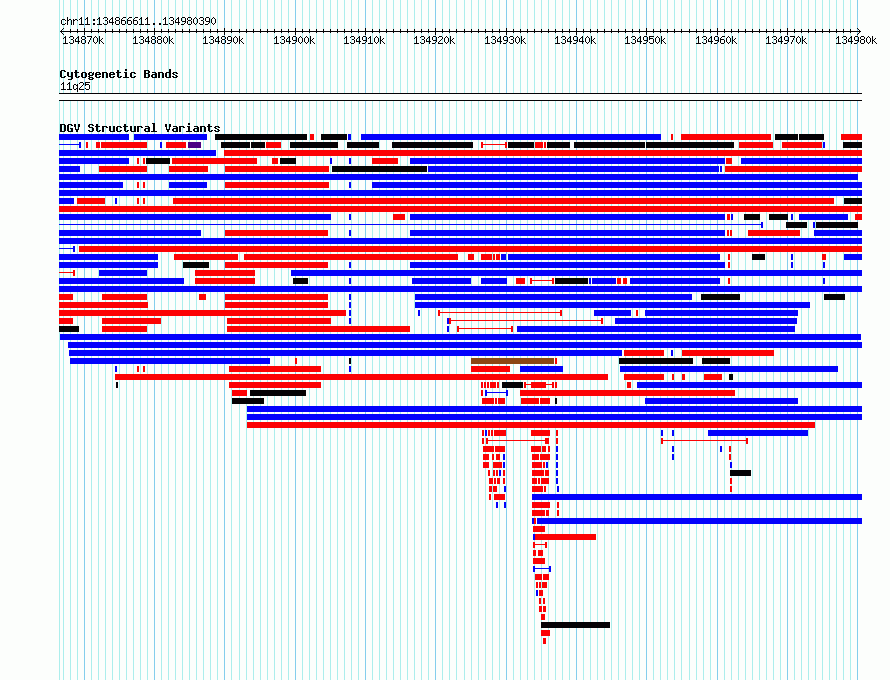Screen dimensions: 890x680
Task: Select the black variant bar near 134963k below the blue bar
Action: click(x=740, y=473)
